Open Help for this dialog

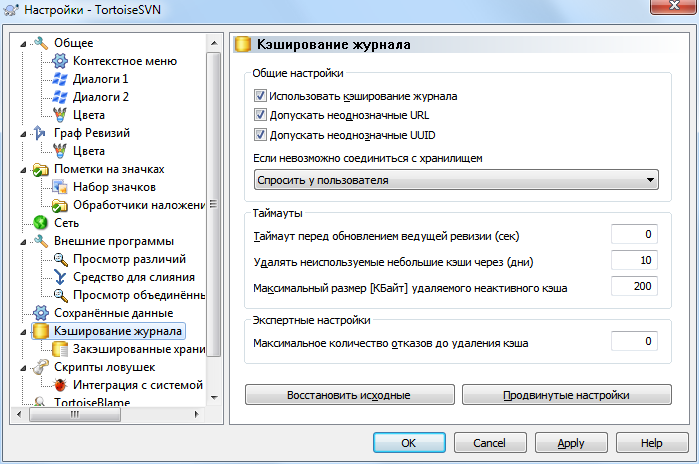pyautogui.click(x=652, y=443)
